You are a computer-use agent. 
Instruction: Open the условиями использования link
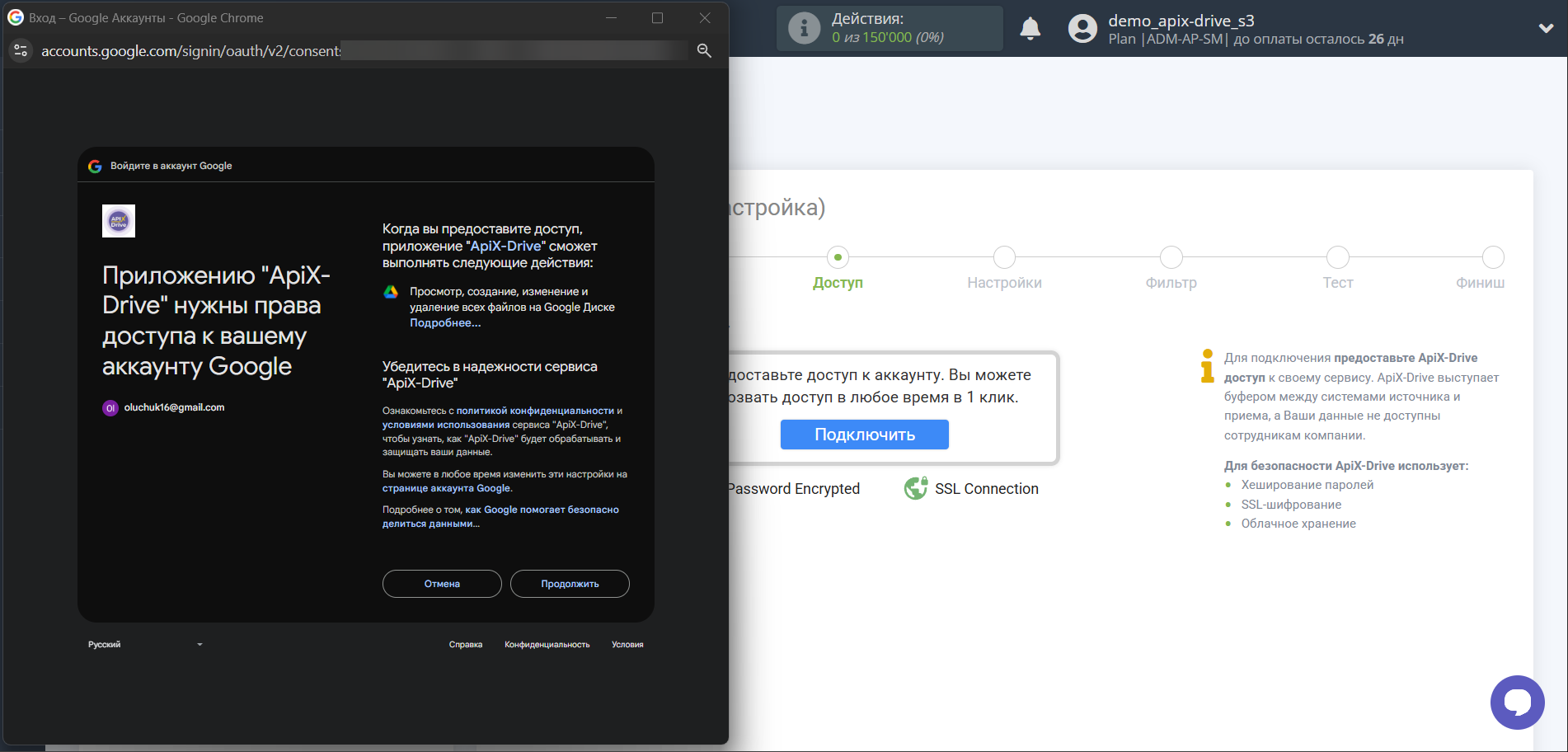tap(446, 425)
